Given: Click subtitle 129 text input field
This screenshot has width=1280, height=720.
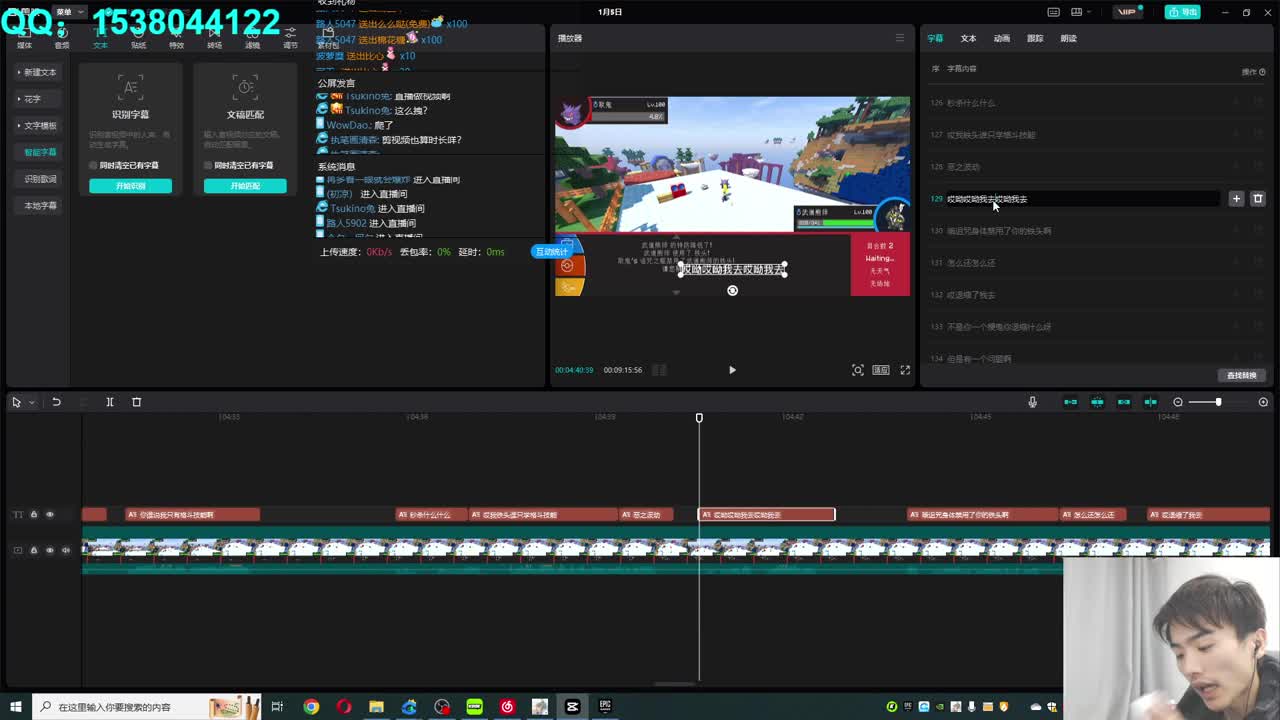Looking at the screenshot, I should [1082, 199].
